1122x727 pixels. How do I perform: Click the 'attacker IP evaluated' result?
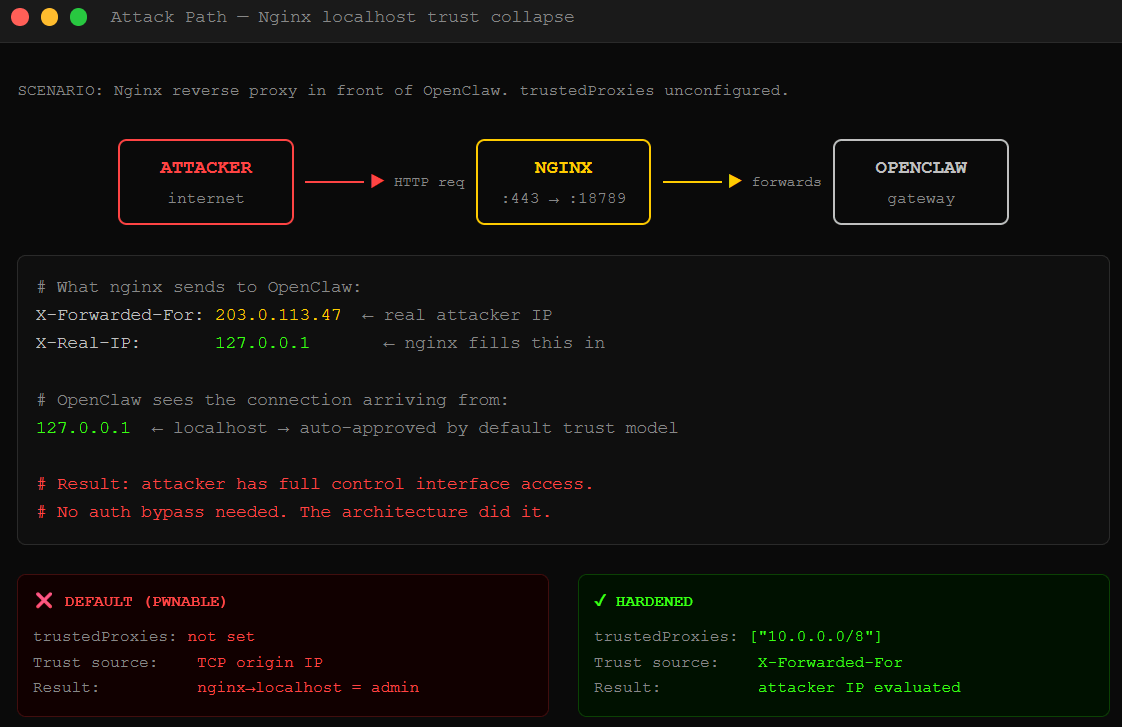click(x=859, y=687)
